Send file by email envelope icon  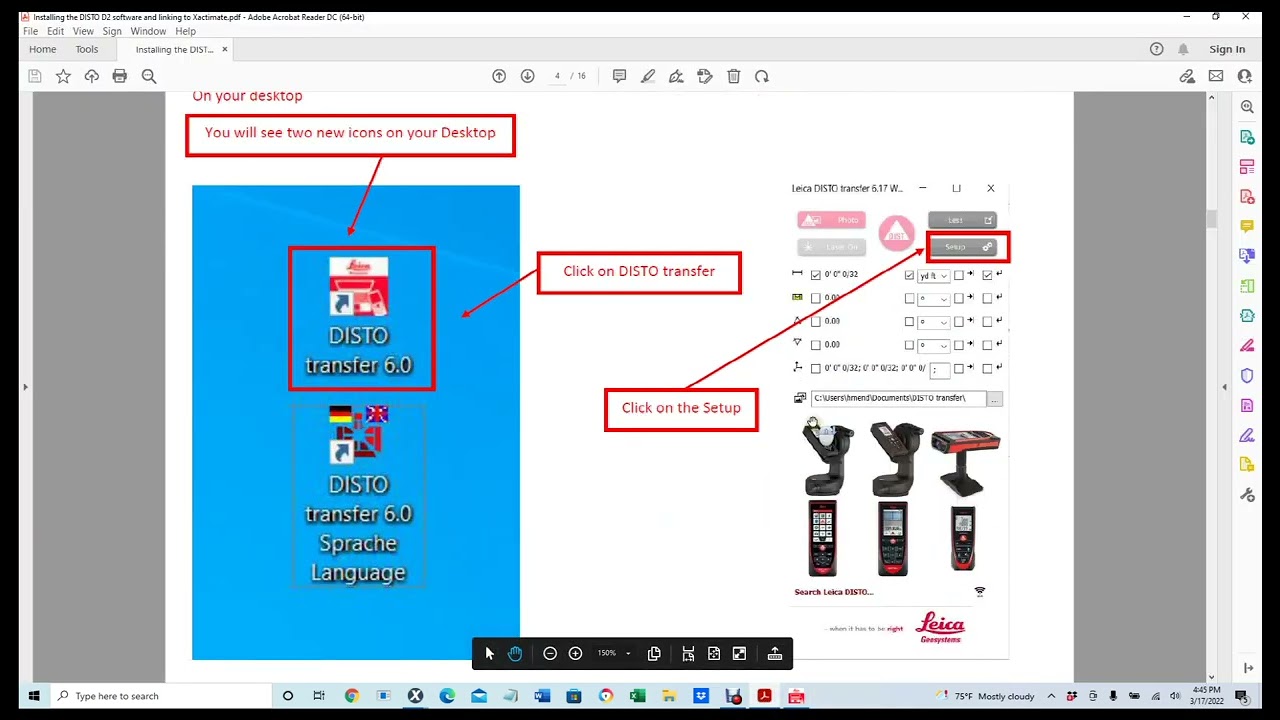point(1216,76)
